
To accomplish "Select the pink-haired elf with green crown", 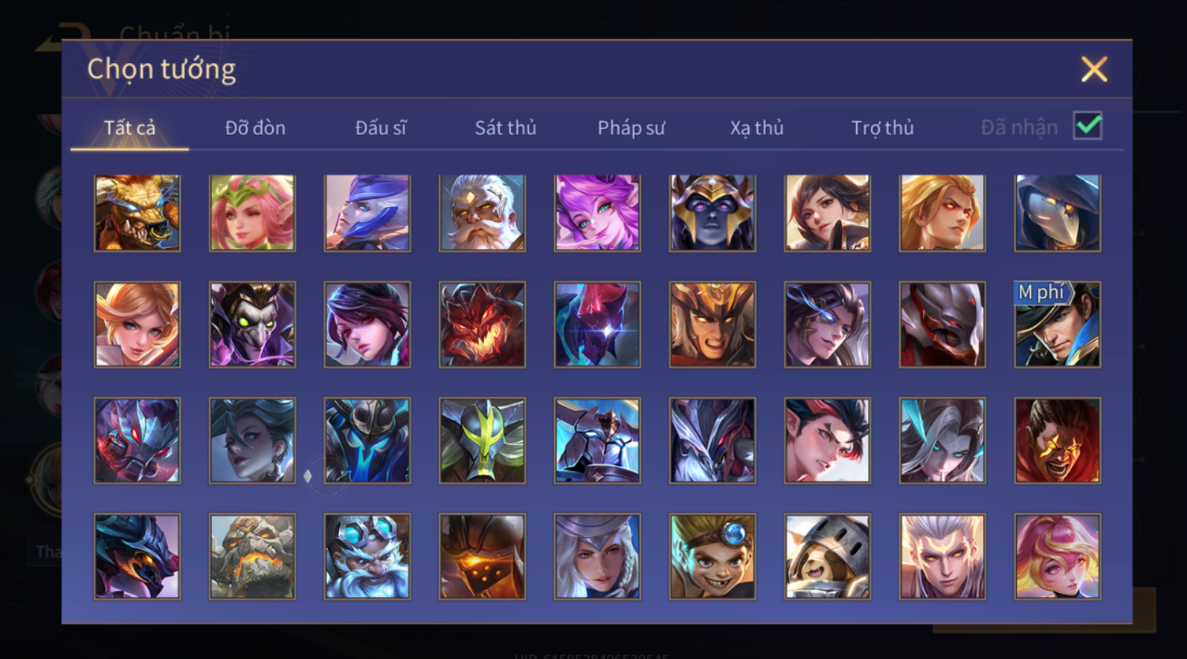I will tap(252, 213).
